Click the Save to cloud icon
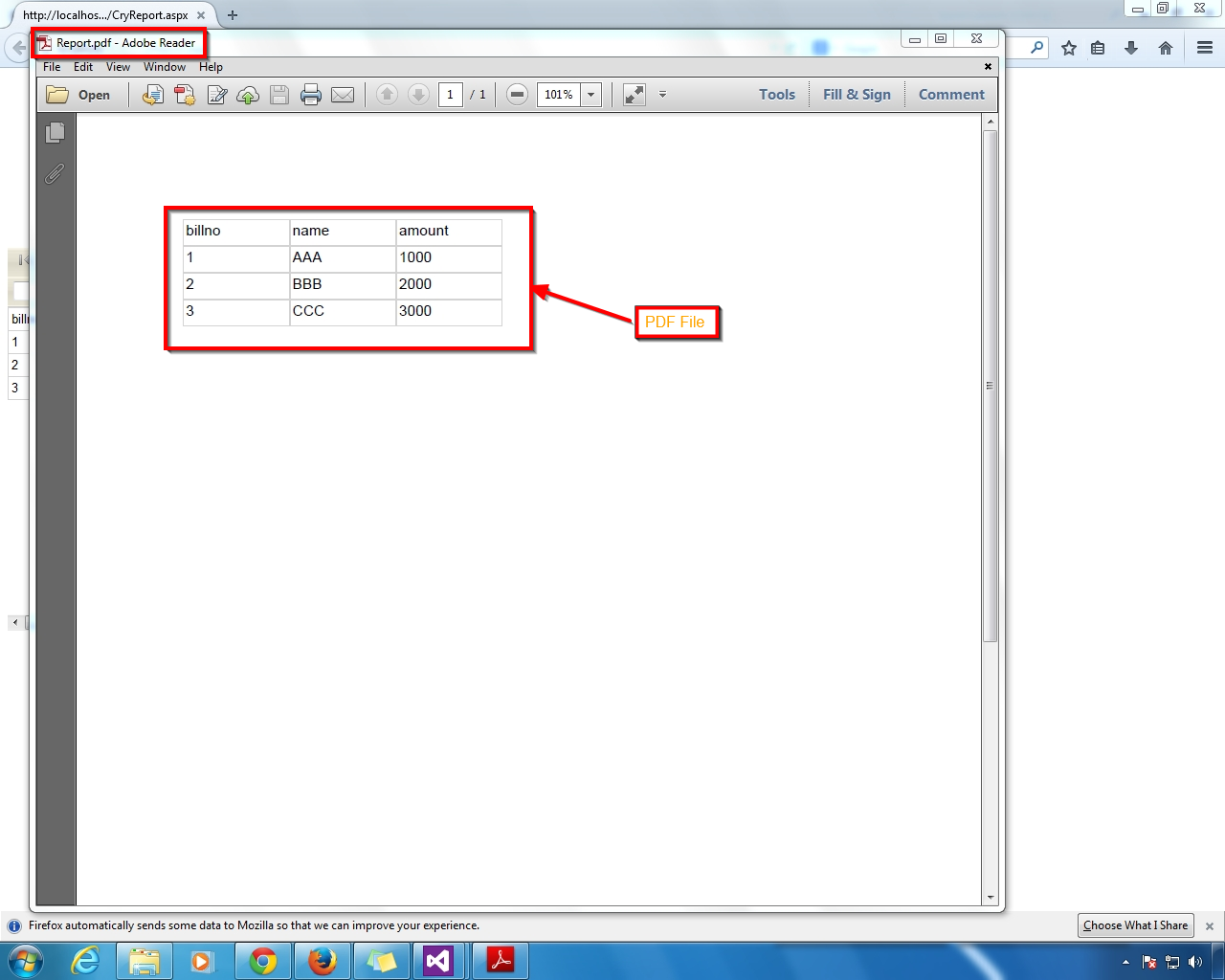This screenshot has height=980, width=1225. pos(248,94)
